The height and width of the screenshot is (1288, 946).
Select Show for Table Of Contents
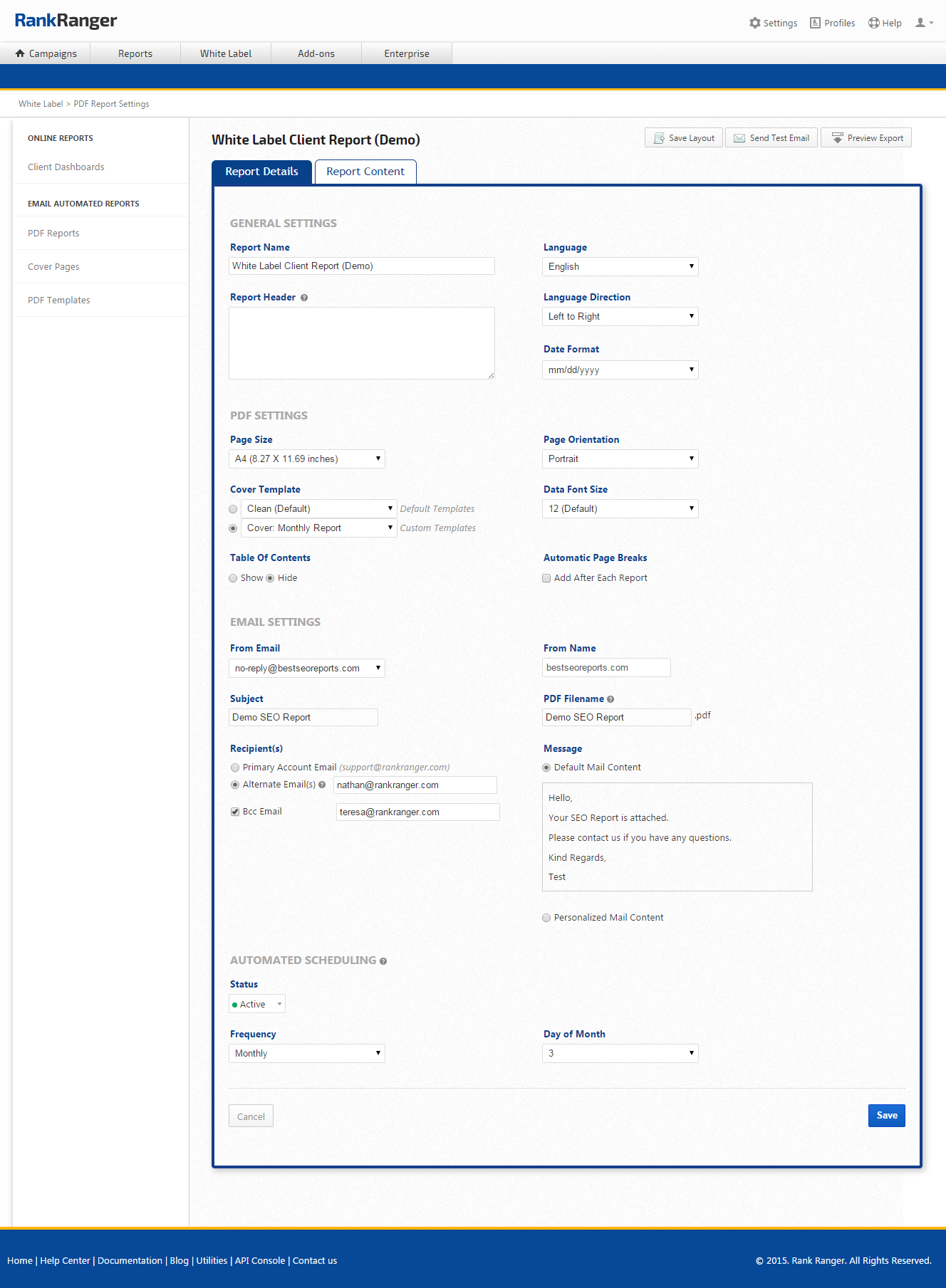[233, 578]
